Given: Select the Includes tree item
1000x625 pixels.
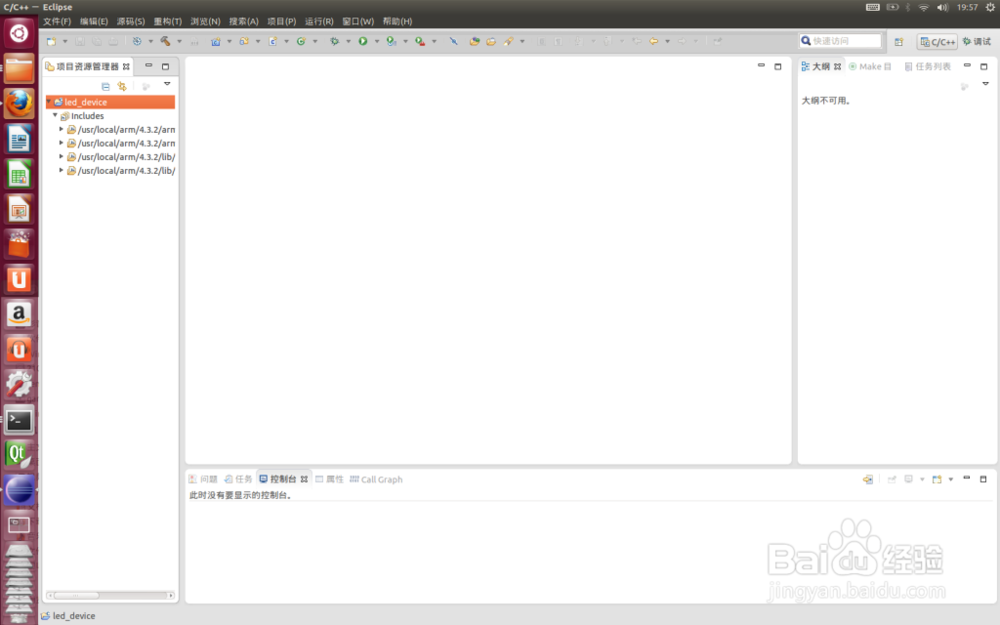Looking at the screenshot, I should pyautogui.click(x=87, y=116).
